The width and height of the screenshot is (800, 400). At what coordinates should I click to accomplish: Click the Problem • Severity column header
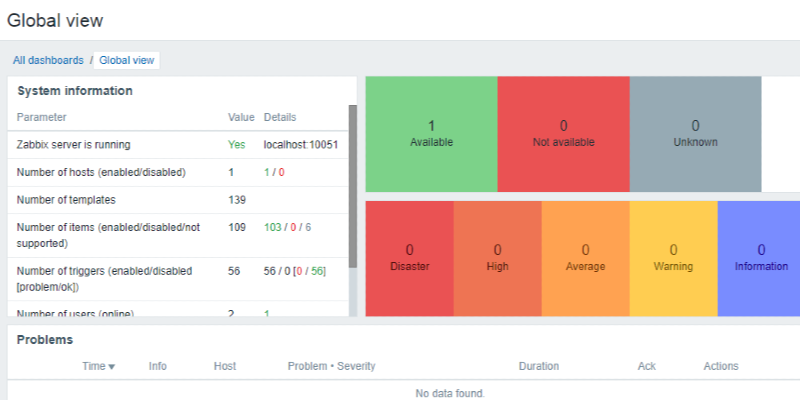pos(331,366)
